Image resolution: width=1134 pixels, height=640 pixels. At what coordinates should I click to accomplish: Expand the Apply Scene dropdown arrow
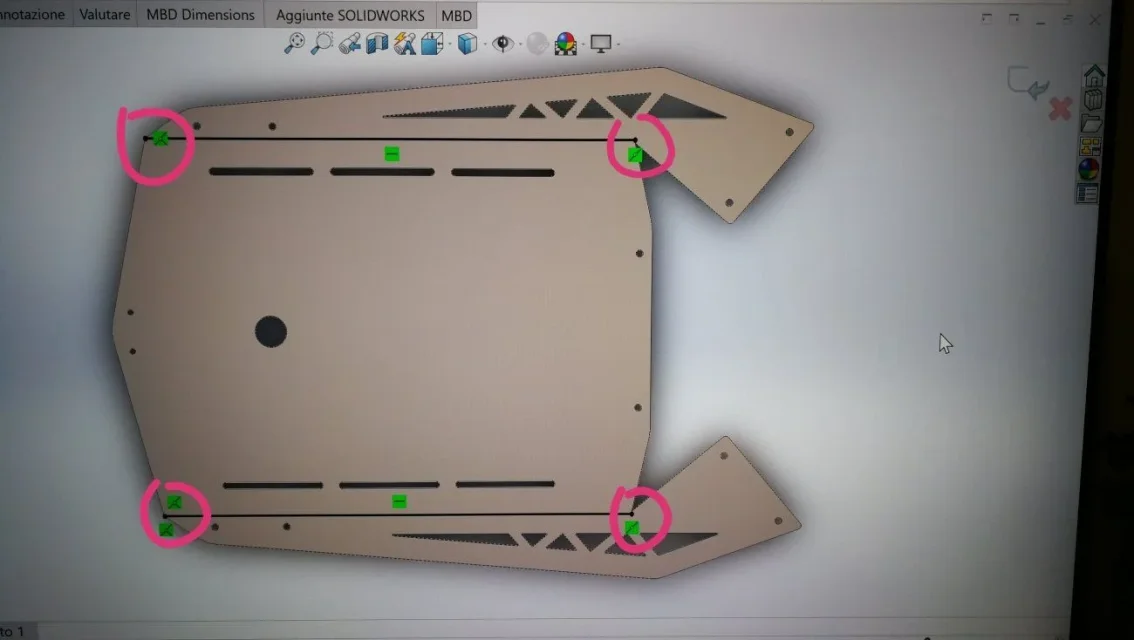pos(583,45)
